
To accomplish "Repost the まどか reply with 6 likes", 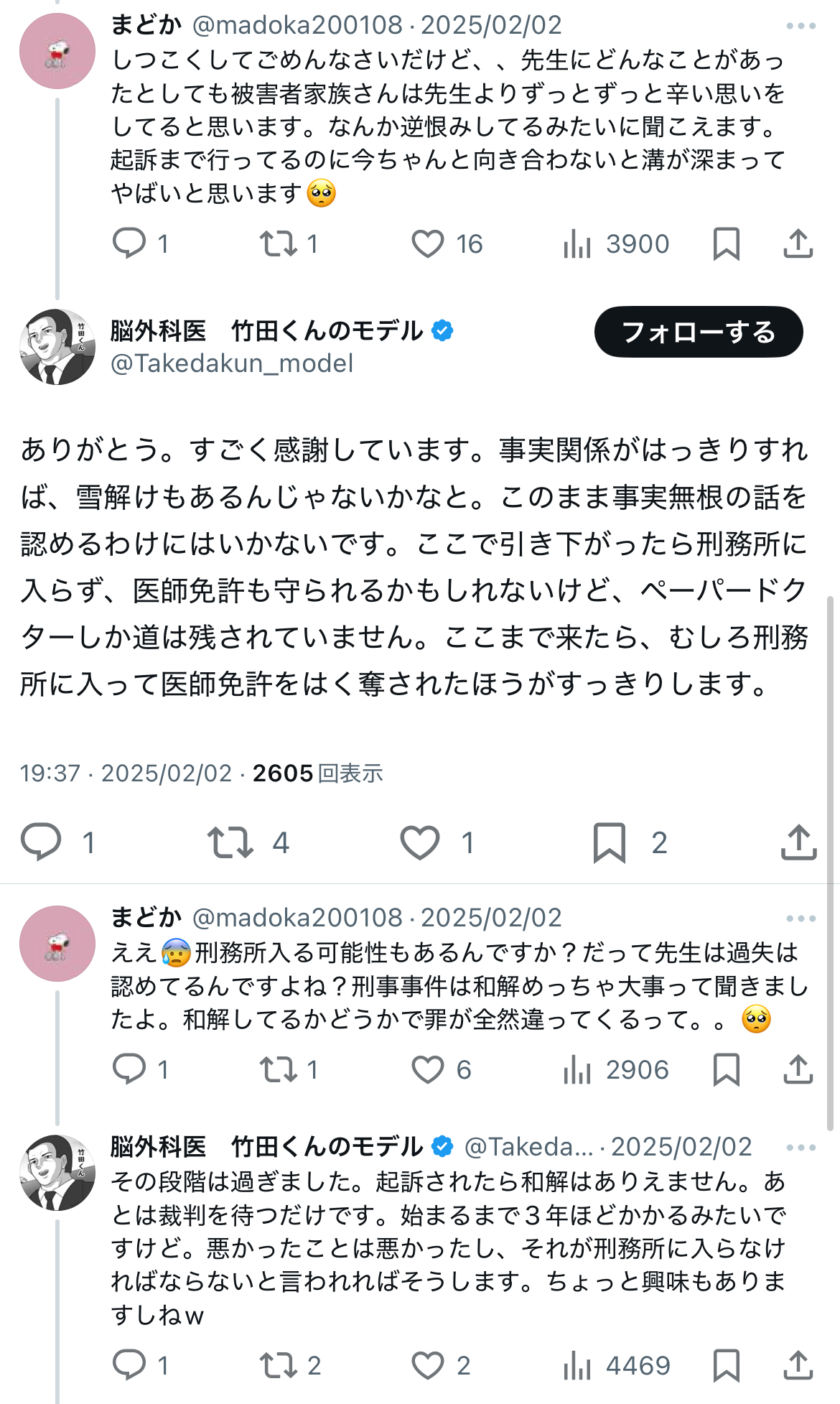I will pos(279,1069).
